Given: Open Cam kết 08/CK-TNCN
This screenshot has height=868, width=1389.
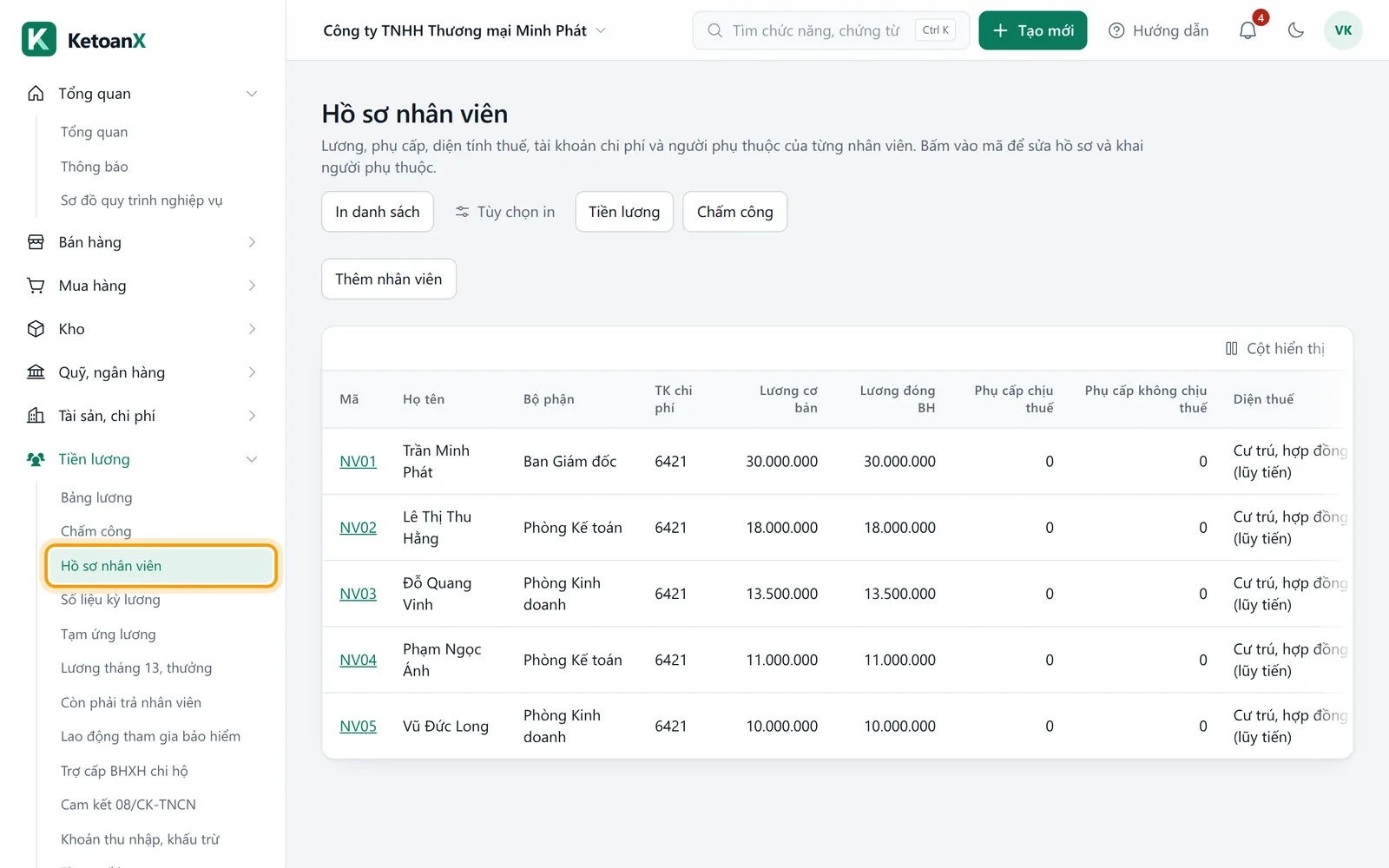Looking at the screenshot, I should (128, 805).
